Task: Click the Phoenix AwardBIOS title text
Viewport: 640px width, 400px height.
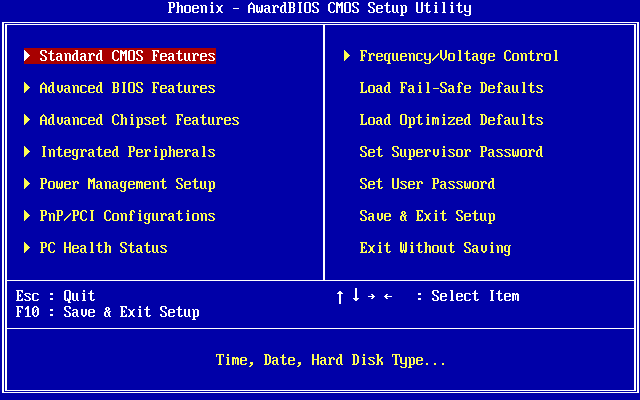Action: click(x=320, y=8)
